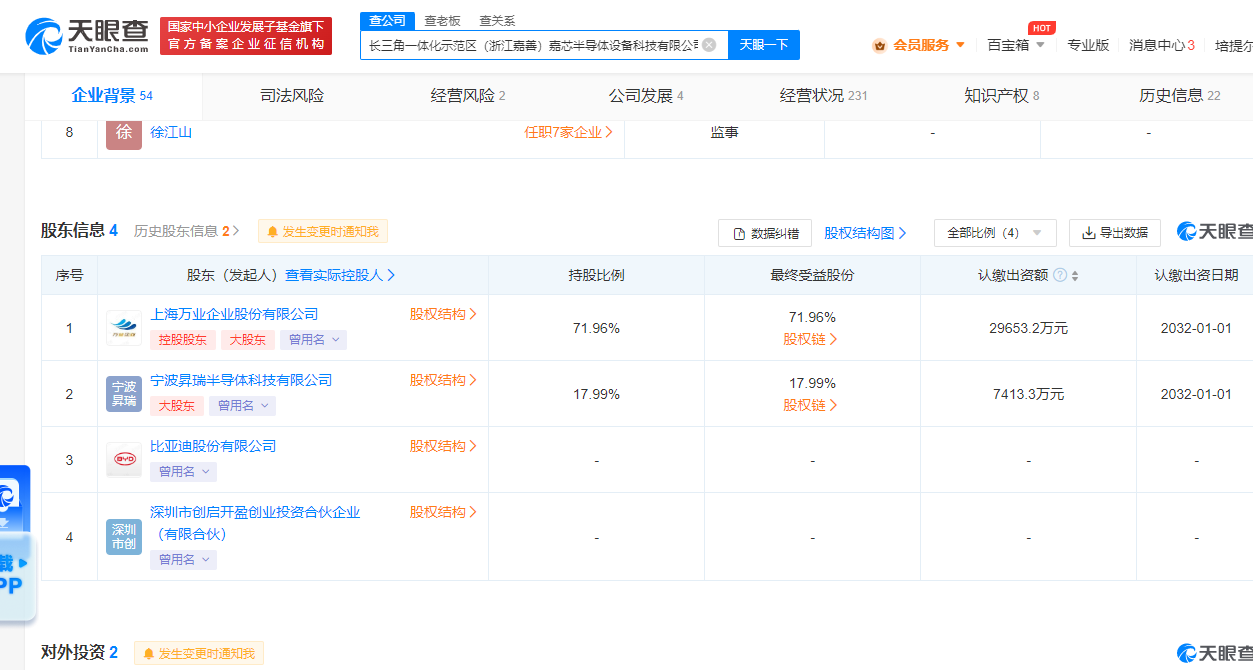Click the 大股东 tag under 宁波昇瑞
This screenshot has width=1253, height=670.
[177, 406]
